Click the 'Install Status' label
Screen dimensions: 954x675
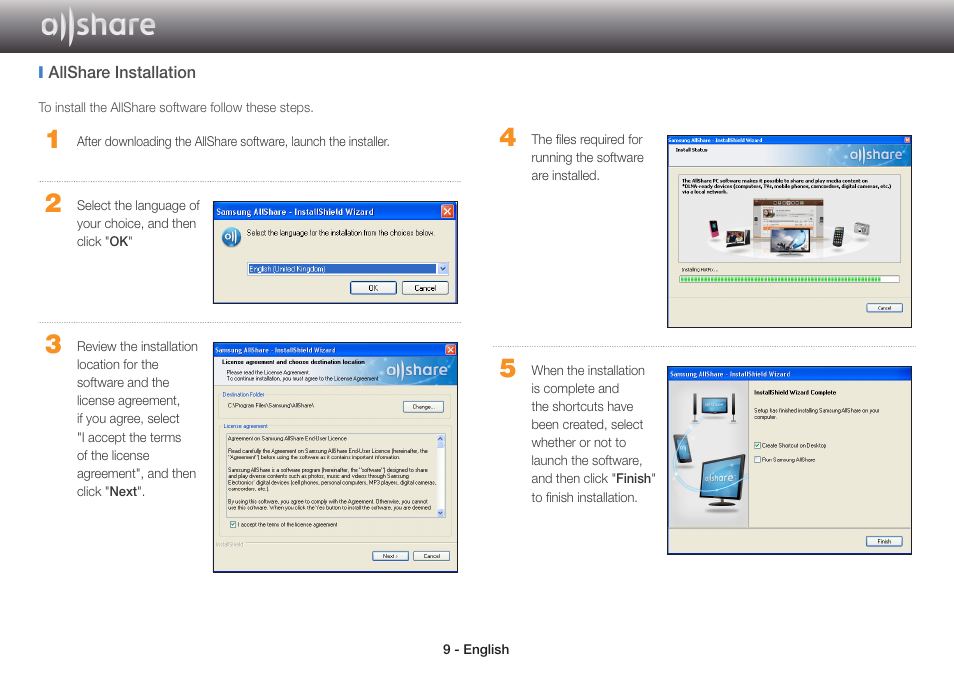click(691, 150)
